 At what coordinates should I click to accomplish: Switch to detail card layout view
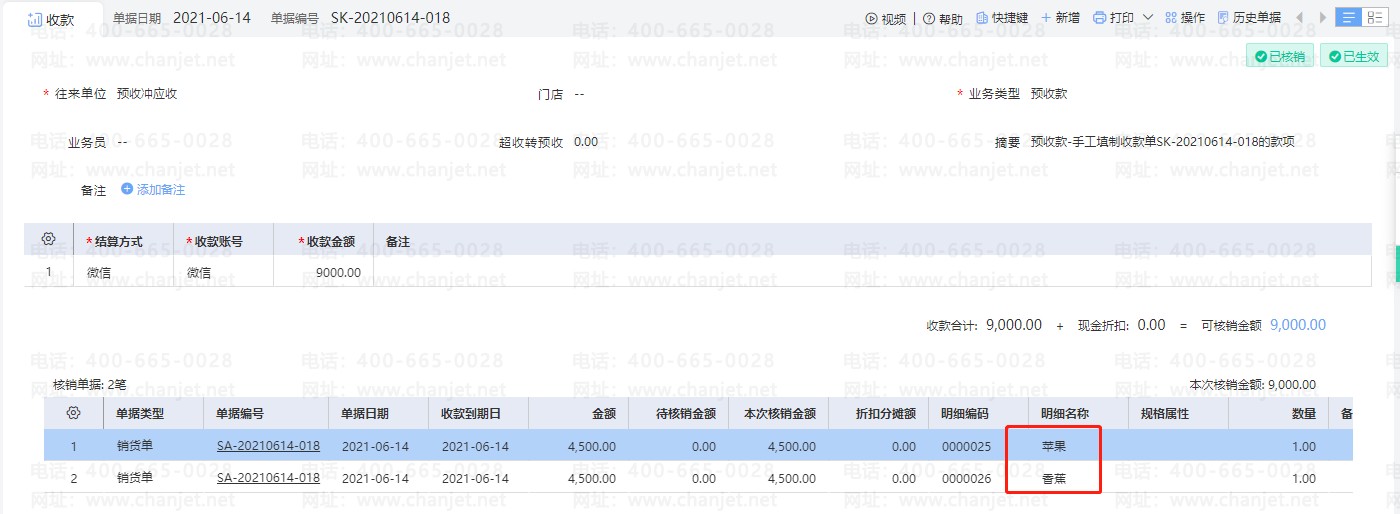[x=1375, y=18]
